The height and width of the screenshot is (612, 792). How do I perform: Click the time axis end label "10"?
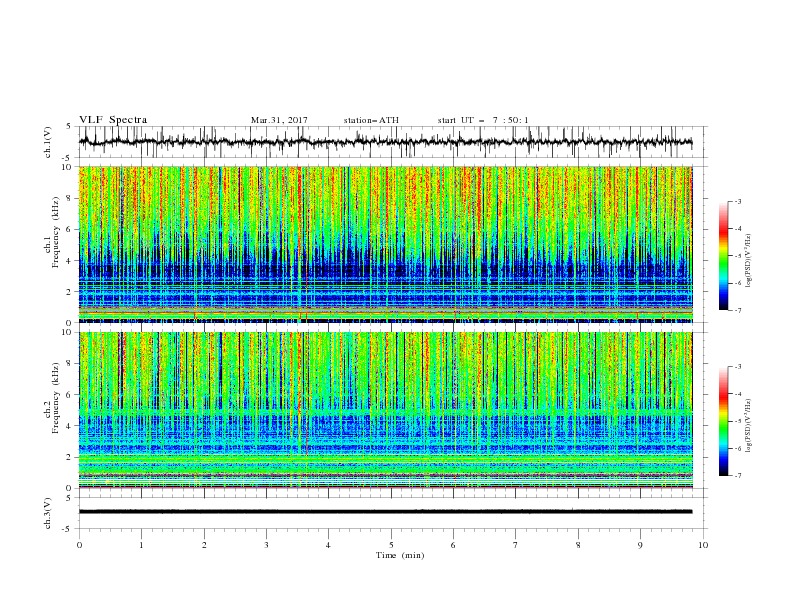703,545
